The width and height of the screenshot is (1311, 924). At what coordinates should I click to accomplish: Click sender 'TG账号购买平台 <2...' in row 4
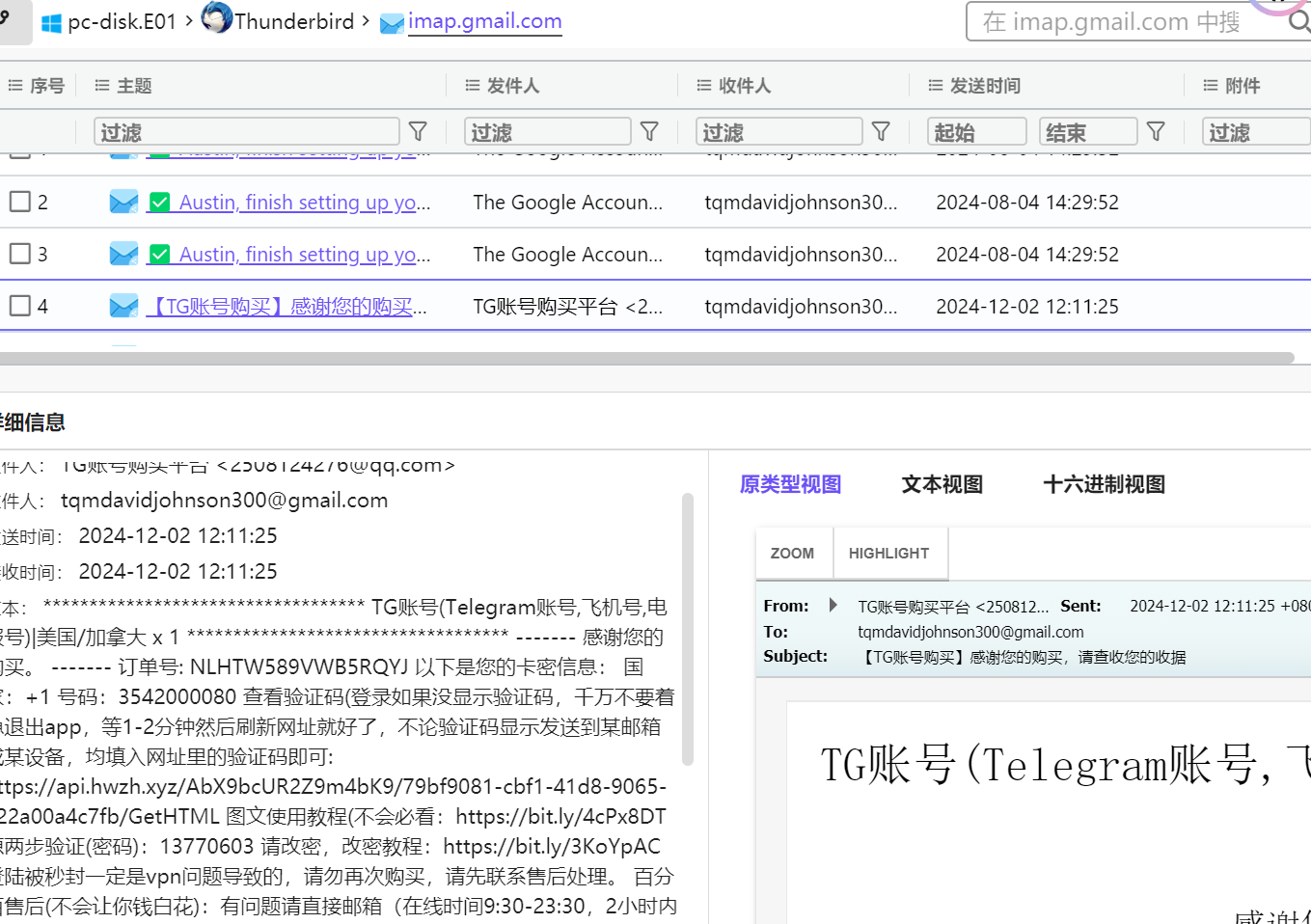pyautogui.click(x=568, y=307)
